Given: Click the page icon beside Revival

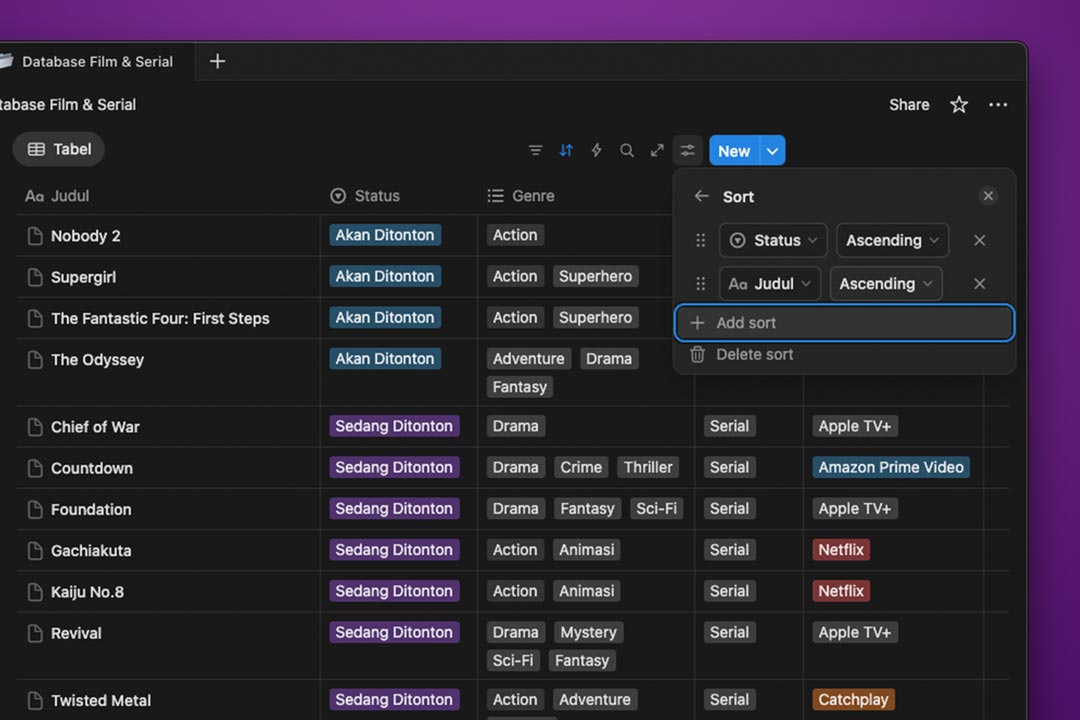Looking at the screenshot, I should point(34,634).
